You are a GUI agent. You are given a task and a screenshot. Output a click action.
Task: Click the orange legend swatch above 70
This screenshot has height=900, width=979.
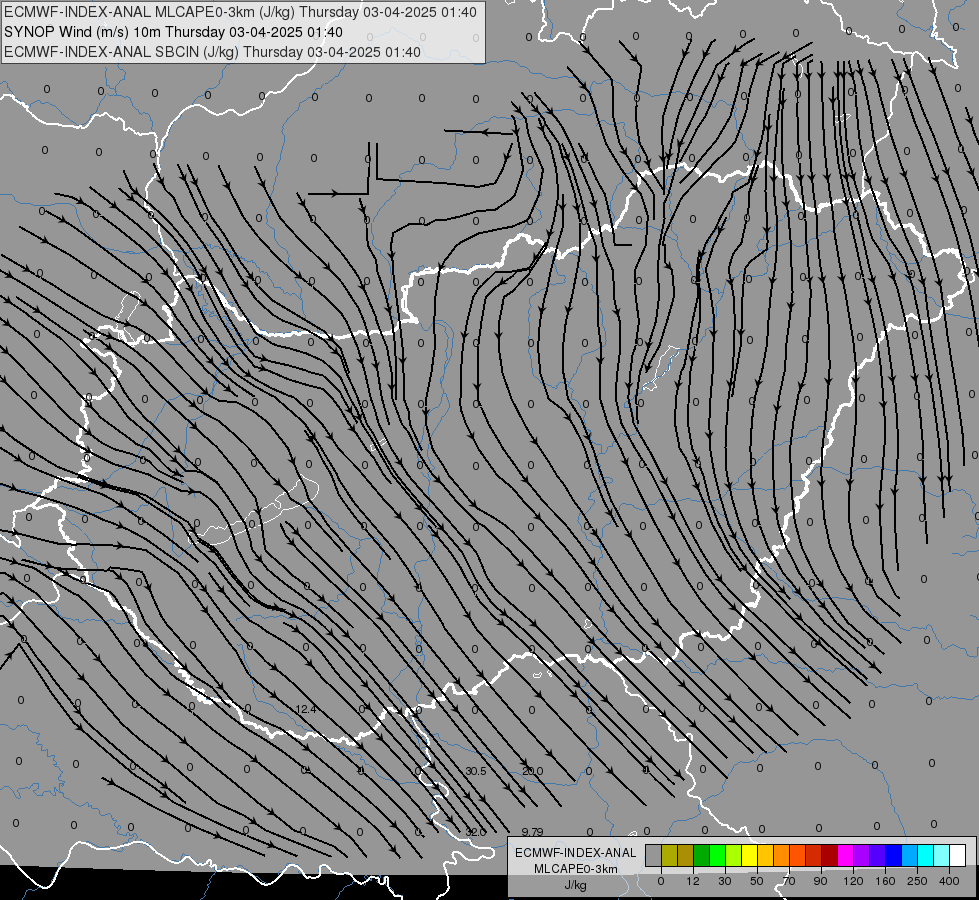coord(781,855)
